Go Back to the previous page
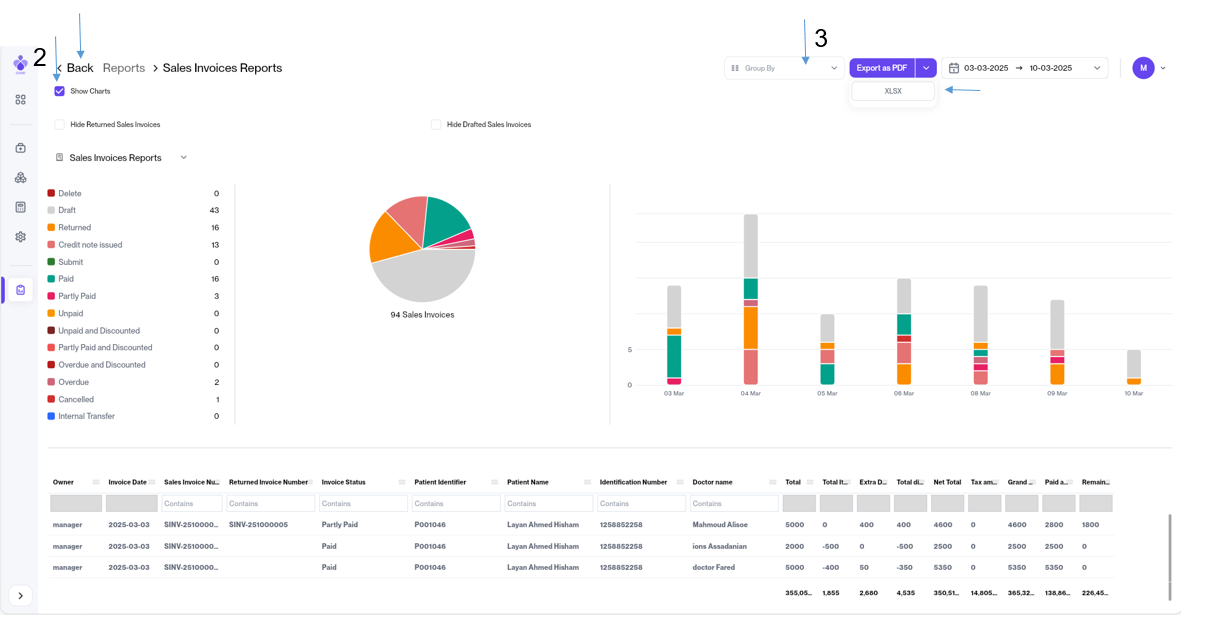 [78, 68]
